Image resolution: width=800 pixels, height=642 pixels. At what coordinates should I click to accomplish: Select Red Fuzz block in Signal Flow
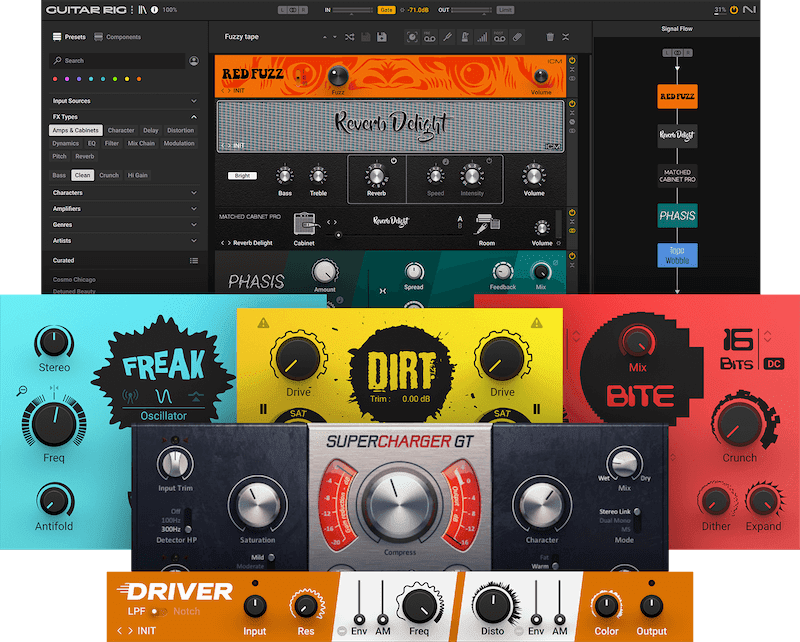click(x=677, y=96)
